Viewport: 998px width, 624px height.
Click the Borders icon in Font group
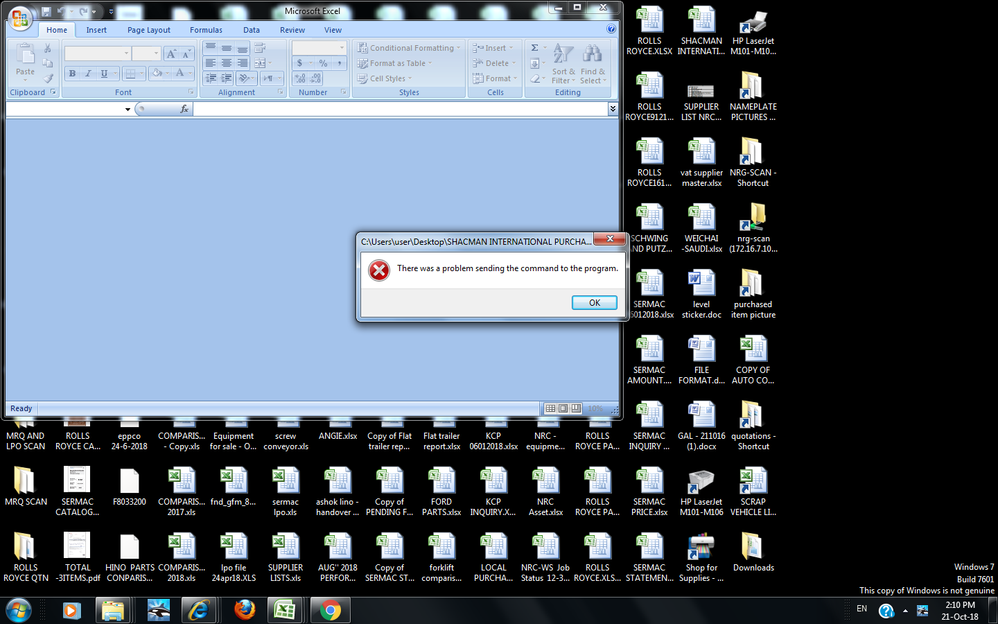(130, 73)
